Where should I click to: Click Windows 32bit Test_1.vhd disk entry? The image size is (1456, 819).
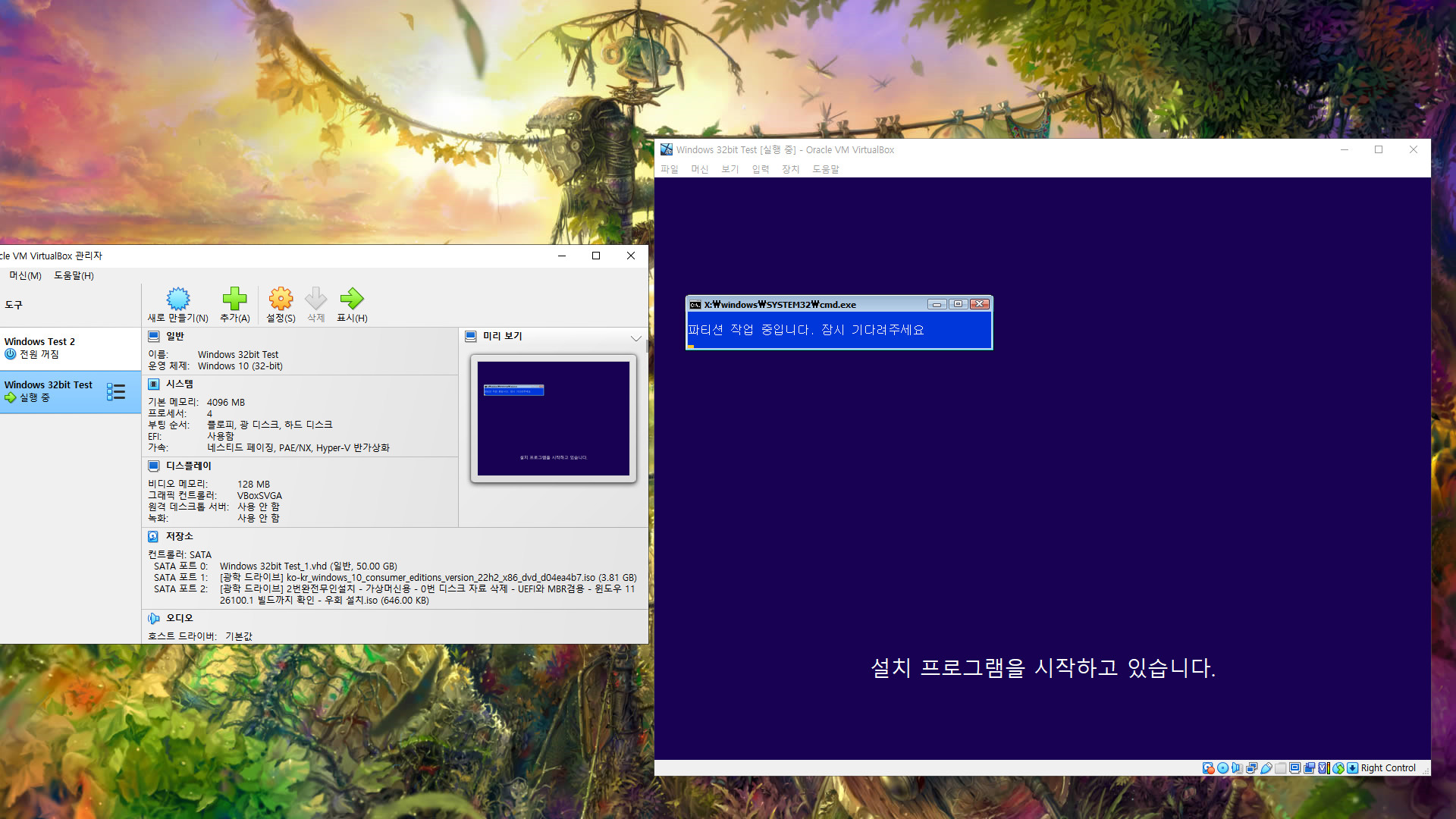coord(309,566)
